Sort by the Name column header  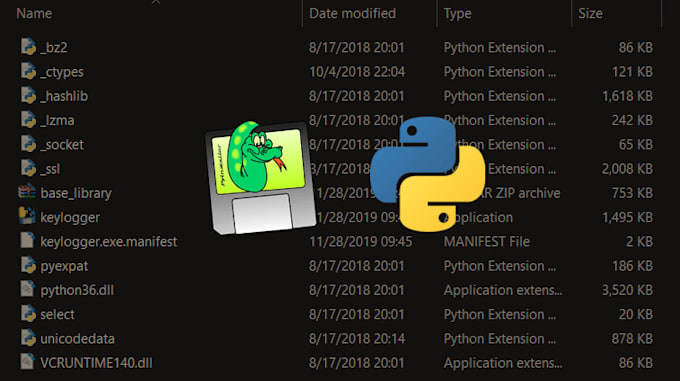[x=34, y=13]
